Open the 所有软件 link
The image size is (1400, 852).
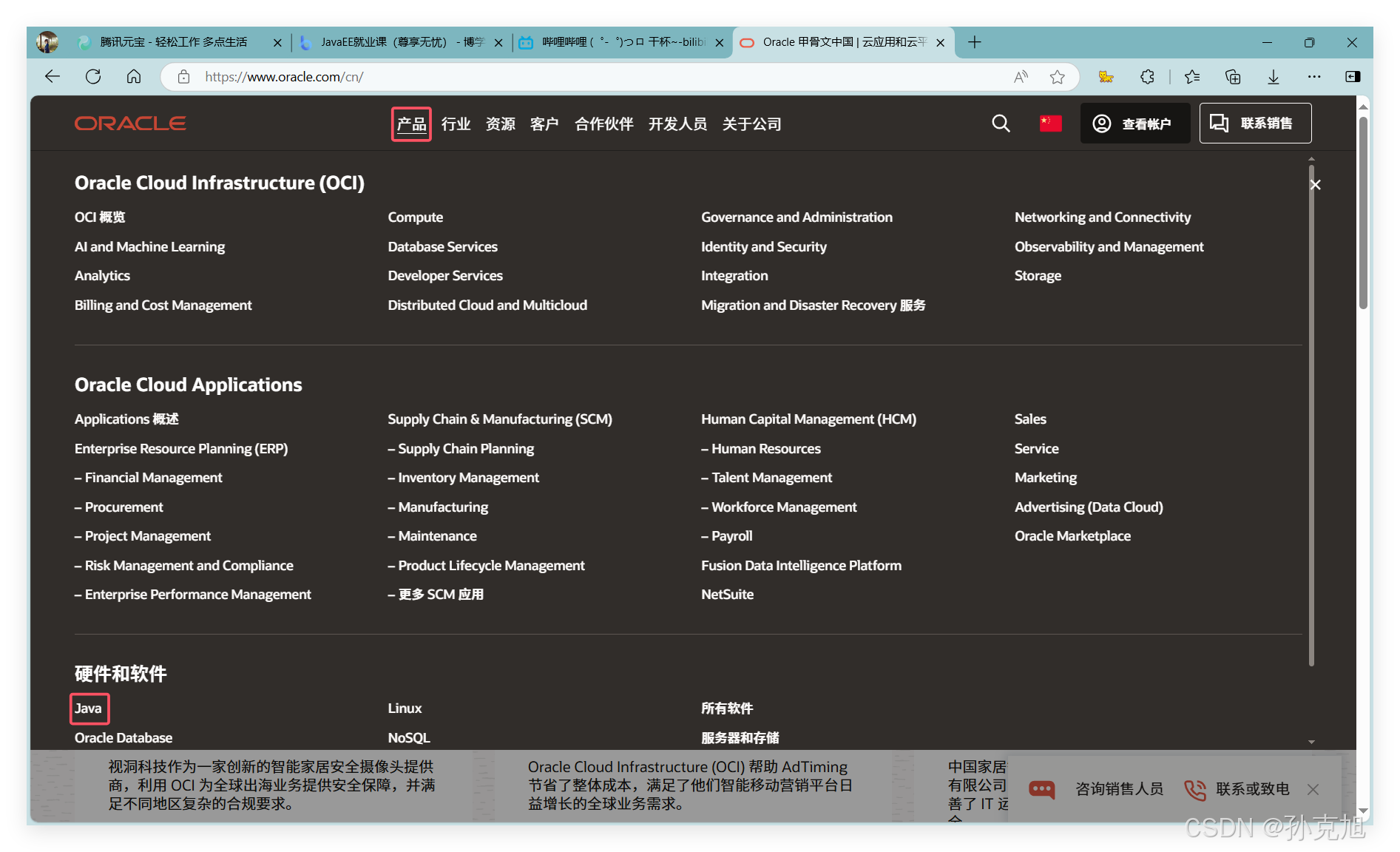click(x=727, y=709)
